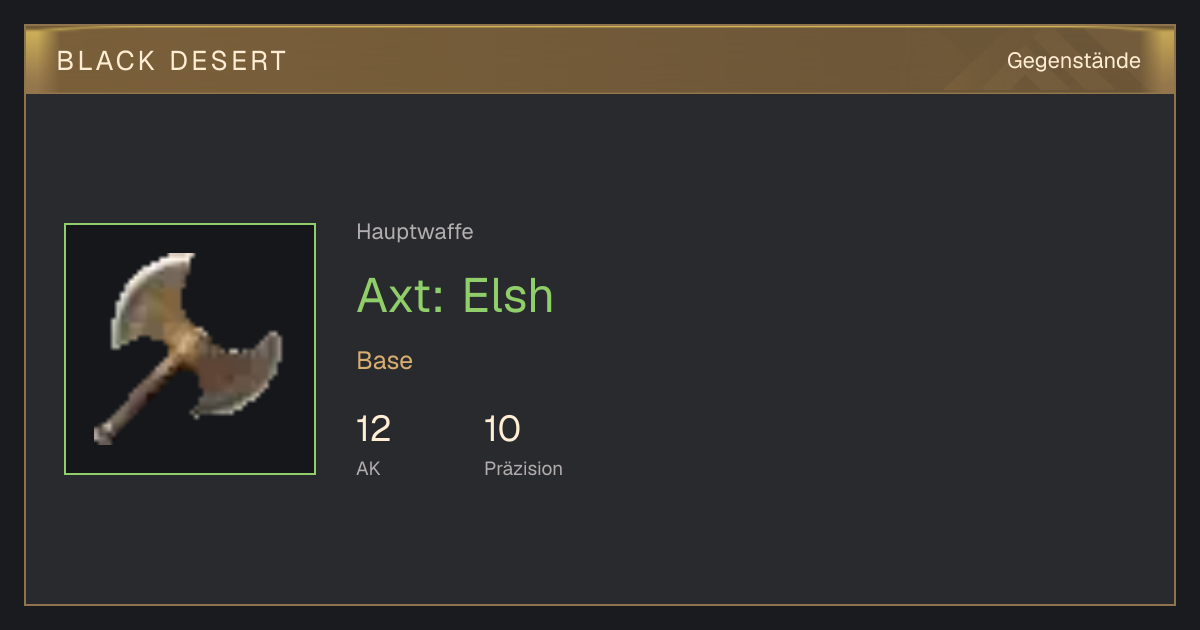The height and width of the screenshot is (630, 1200).
Task: Click the AK value 12
Action: tap(373, 430)
